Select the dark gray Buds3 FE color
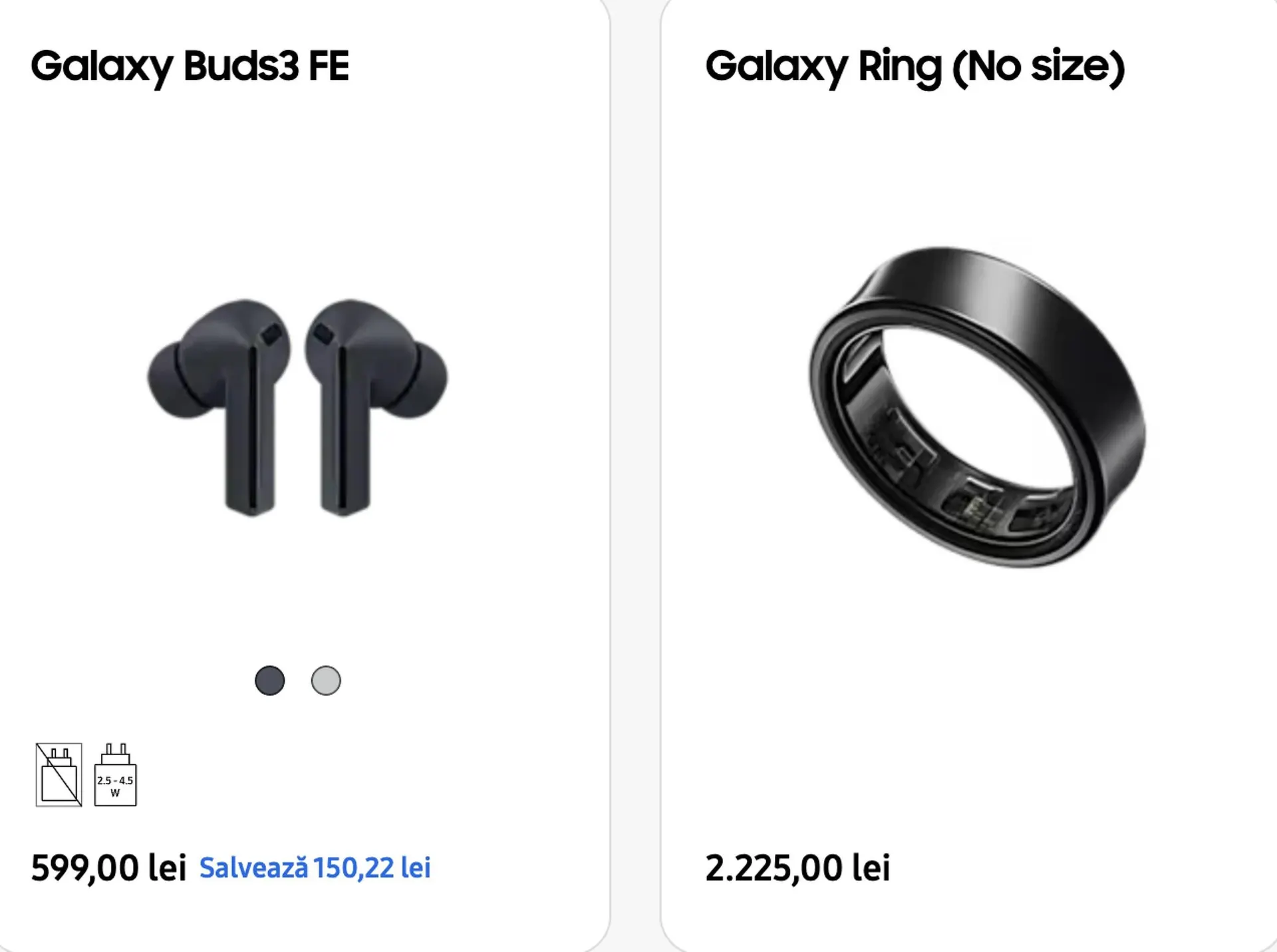Image resolution: width=1277 pixels, height=952 pixels. click(x=269, y=681)
